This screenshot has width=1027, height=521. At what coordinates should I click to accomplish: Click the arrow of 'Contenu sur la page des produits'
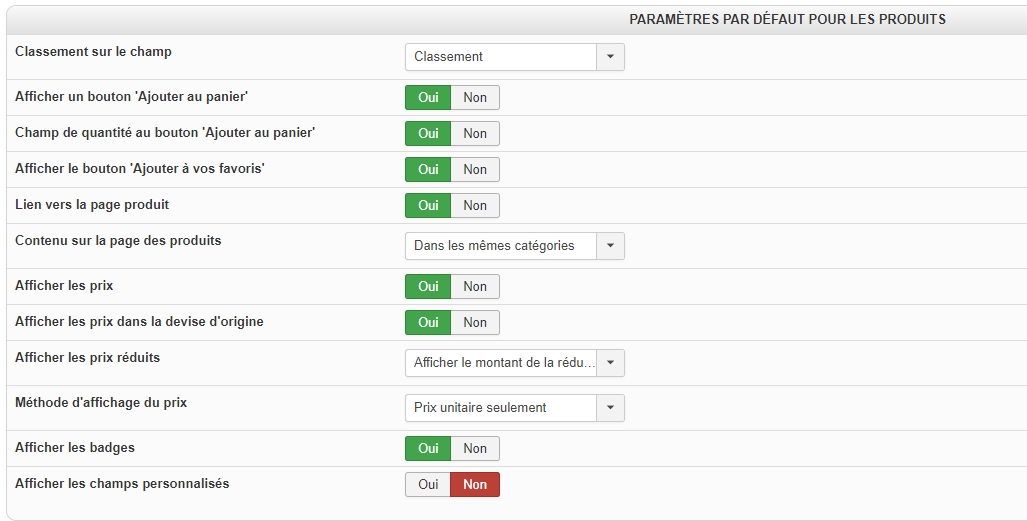pos(610,245)
